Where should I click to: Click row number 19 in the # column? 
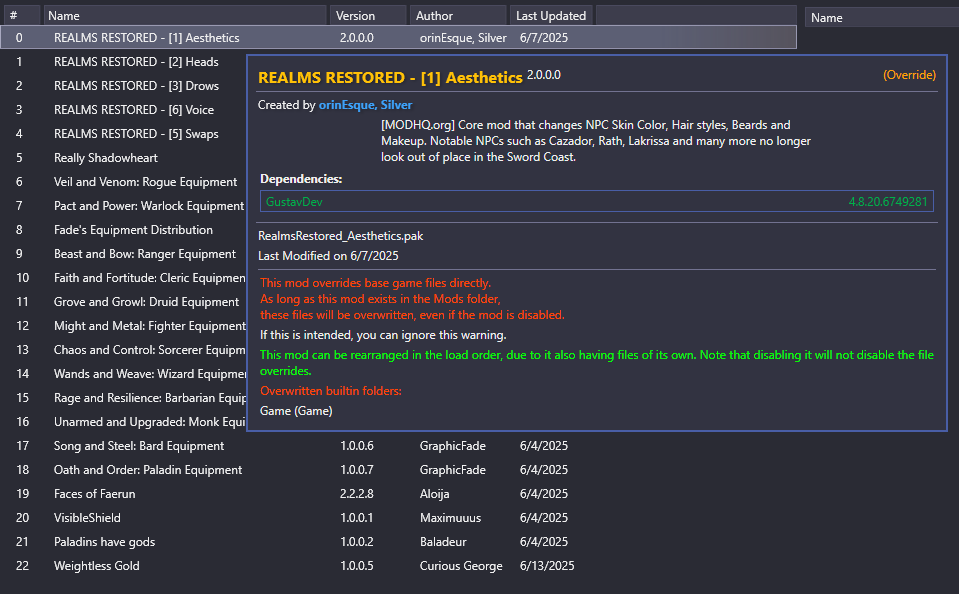point(23,493)
